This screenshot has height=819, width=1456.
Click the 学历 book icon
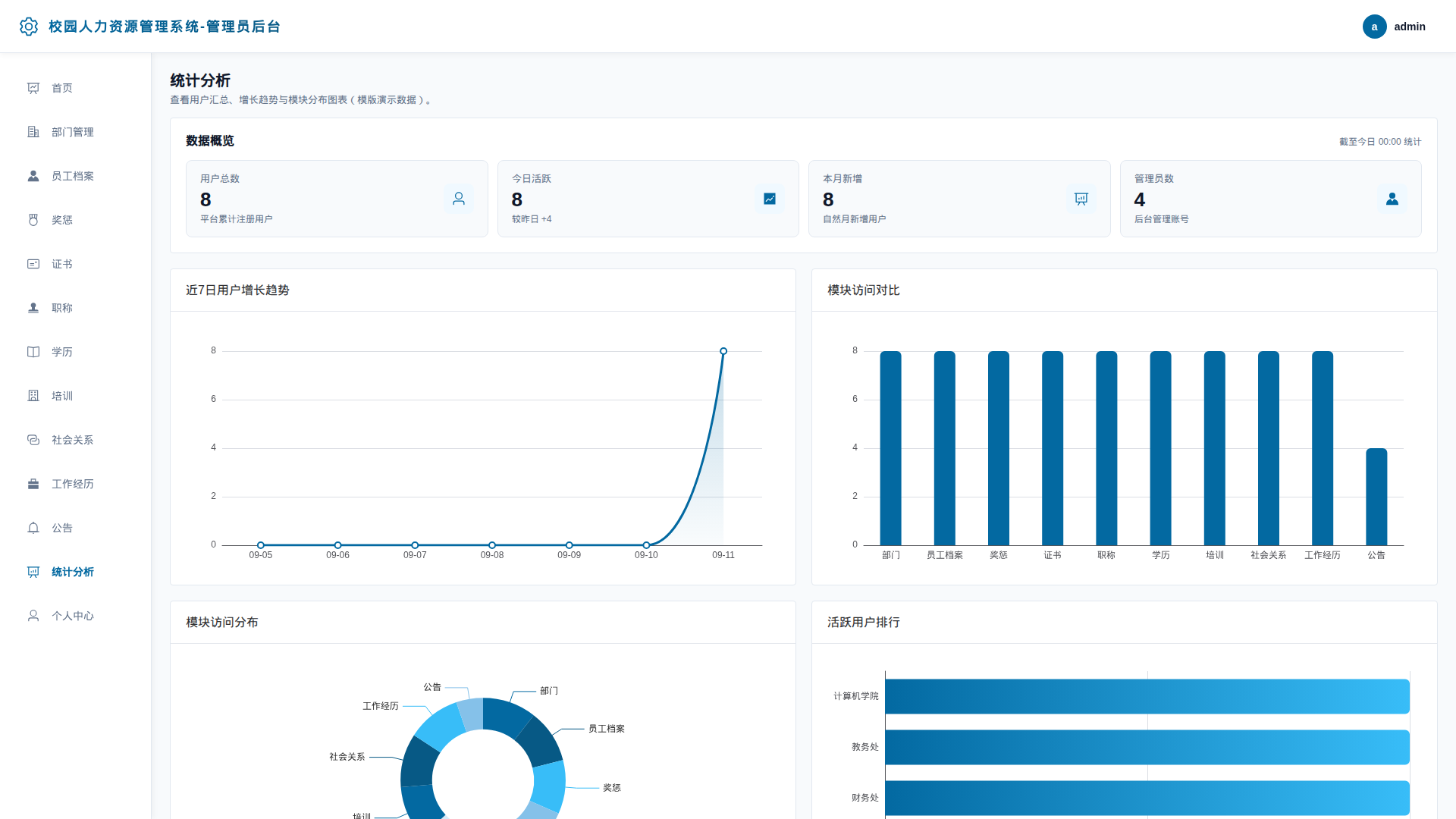(x=33, y=352)
